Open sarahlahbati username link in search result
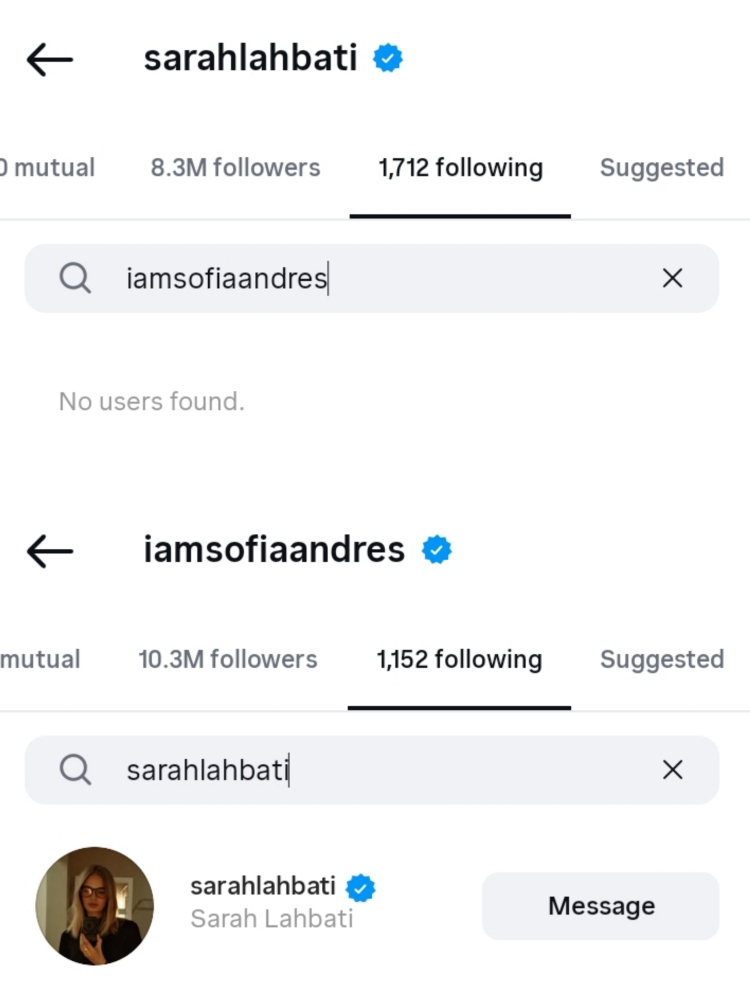The width and height of the screenshot is (750, 1000). tap(262, 887)
